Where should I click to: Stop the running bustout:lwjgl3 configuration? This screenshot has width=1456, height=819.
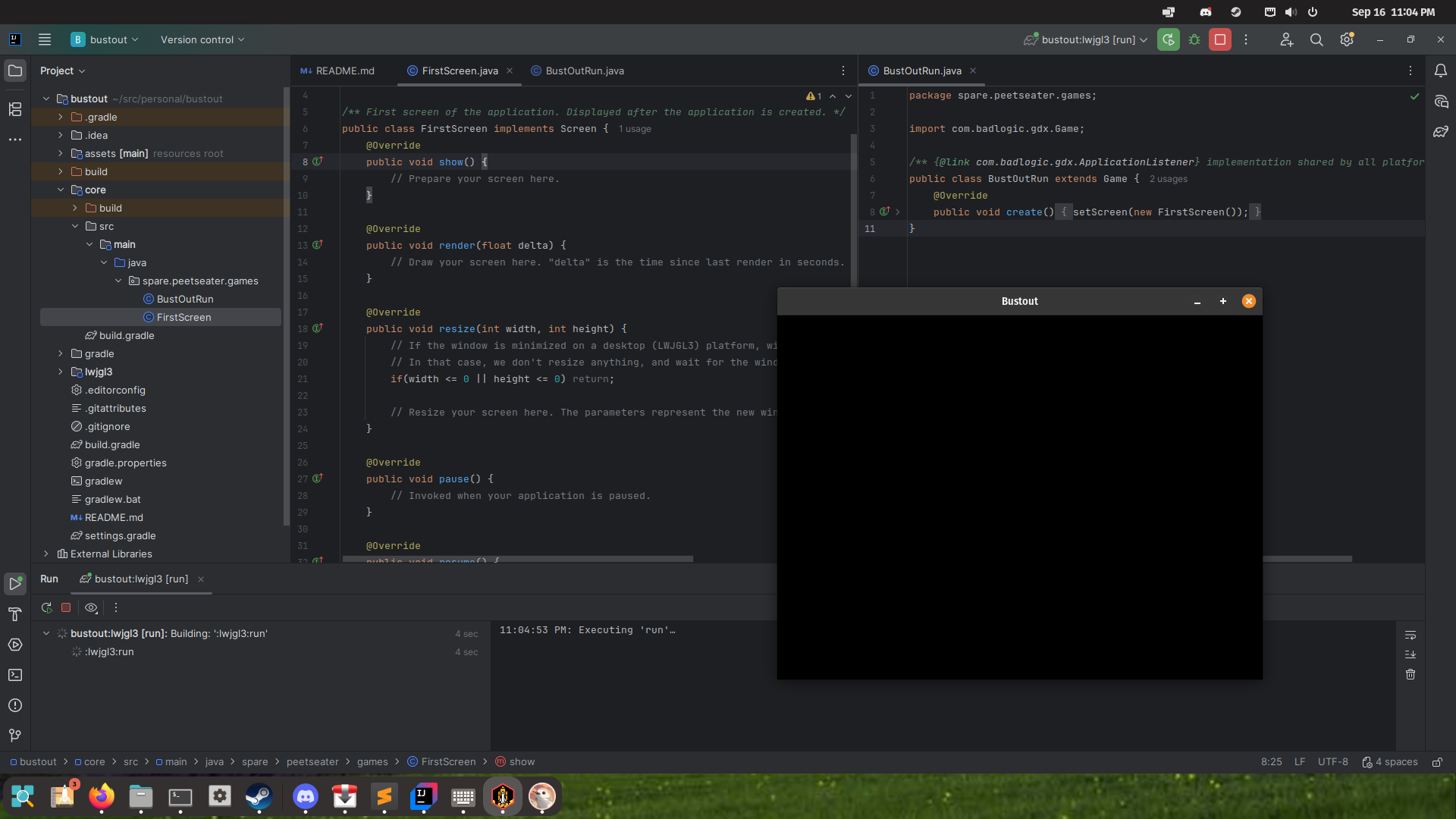click(1220, 39)
